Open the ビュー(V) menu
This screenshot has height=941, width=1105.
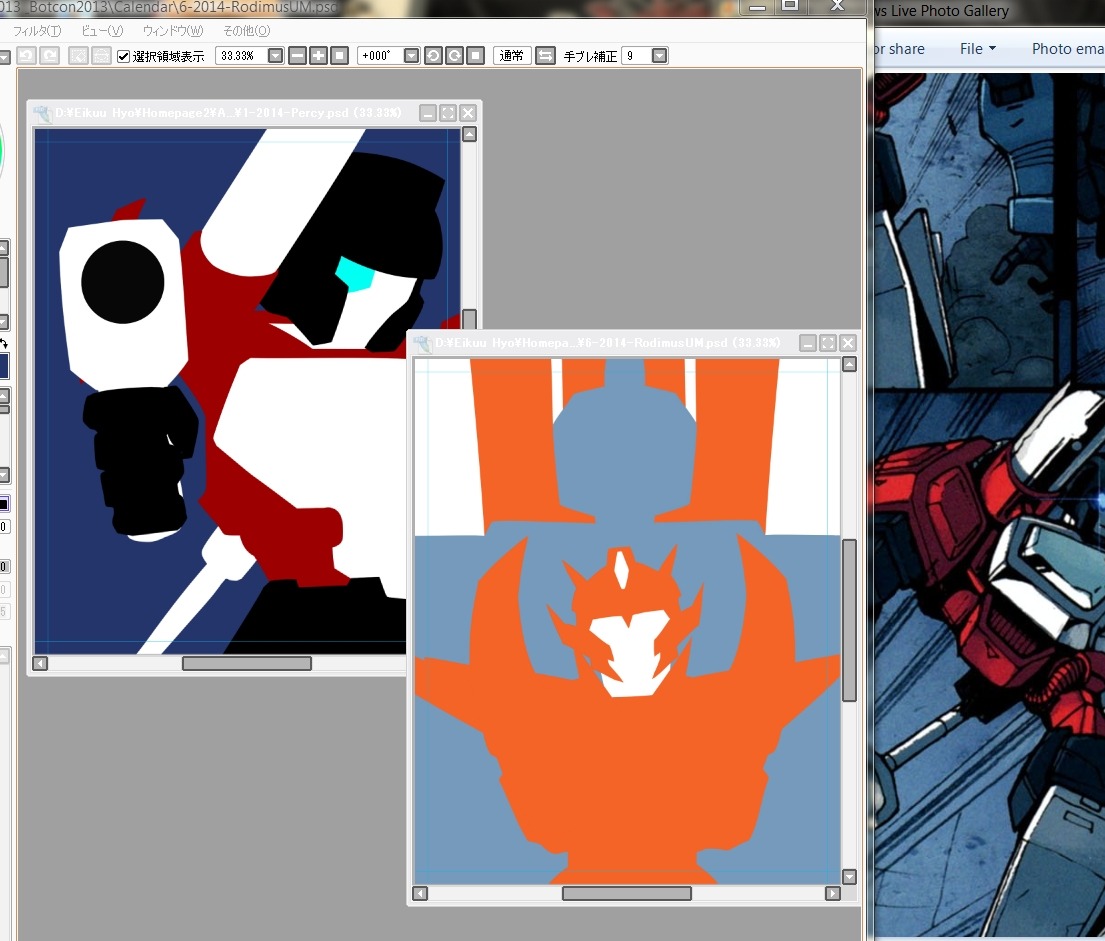click(x=101, y=31)
